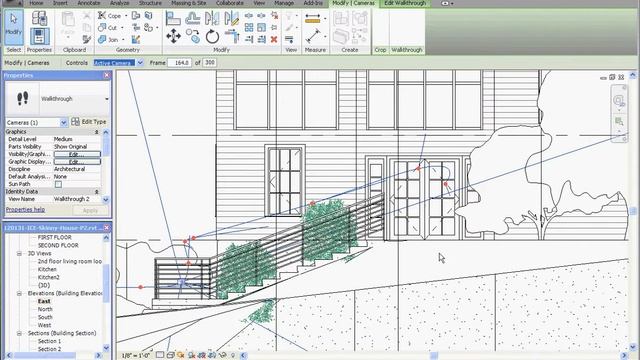Select the Mirror Pick Axis tool
Image resolution: width=640 pixels, height=360 pixels.
[x=212, y=18]
